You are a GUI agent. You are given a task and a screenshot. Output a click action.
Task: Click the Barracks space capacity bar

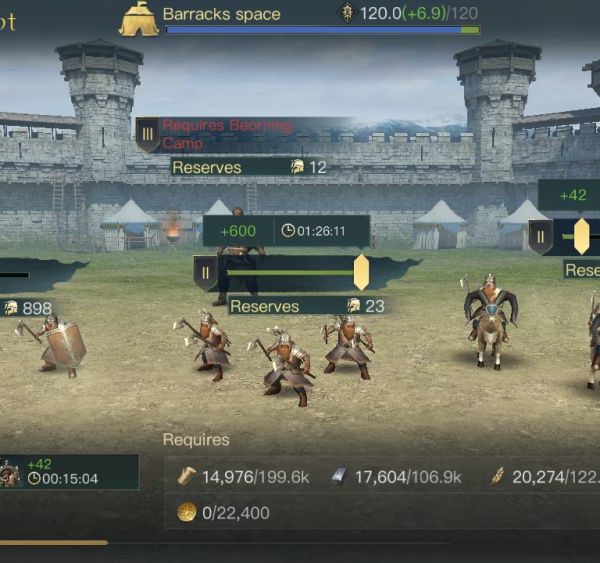323,30
